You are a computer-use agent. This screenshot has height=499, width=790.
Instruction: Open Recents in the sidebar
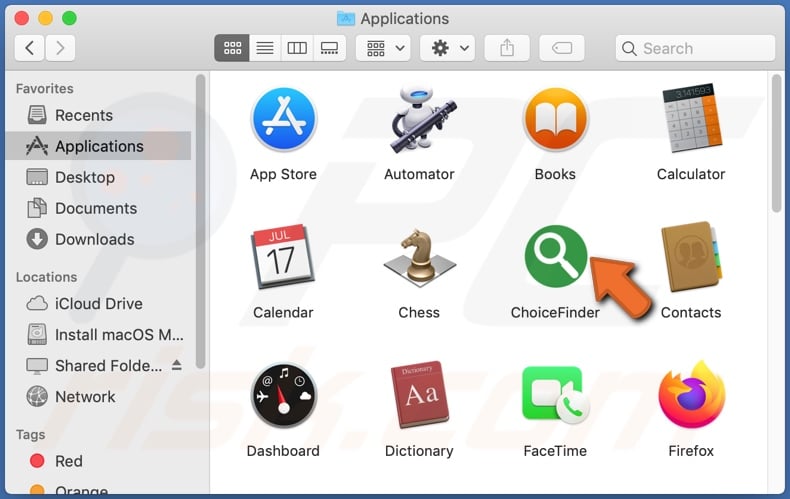(98, 115)
